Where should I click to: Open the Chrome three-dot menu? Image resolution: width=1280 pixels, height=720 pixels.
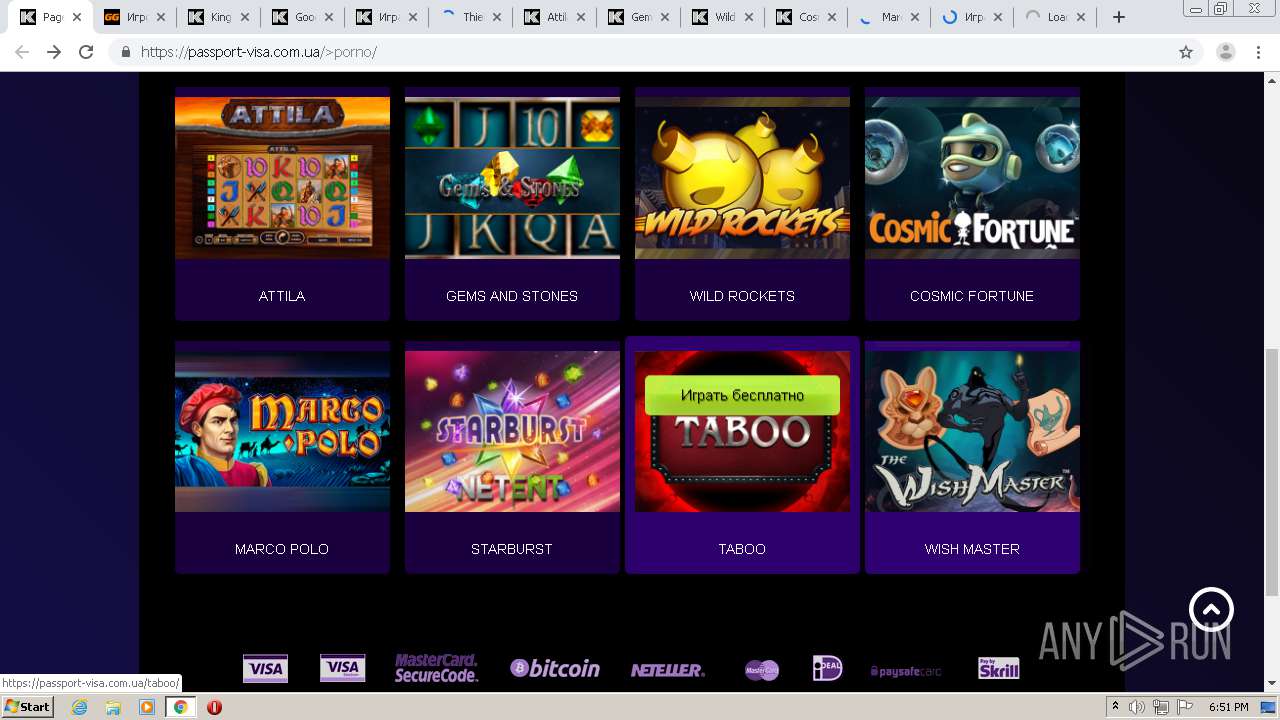pos(1258,52)
